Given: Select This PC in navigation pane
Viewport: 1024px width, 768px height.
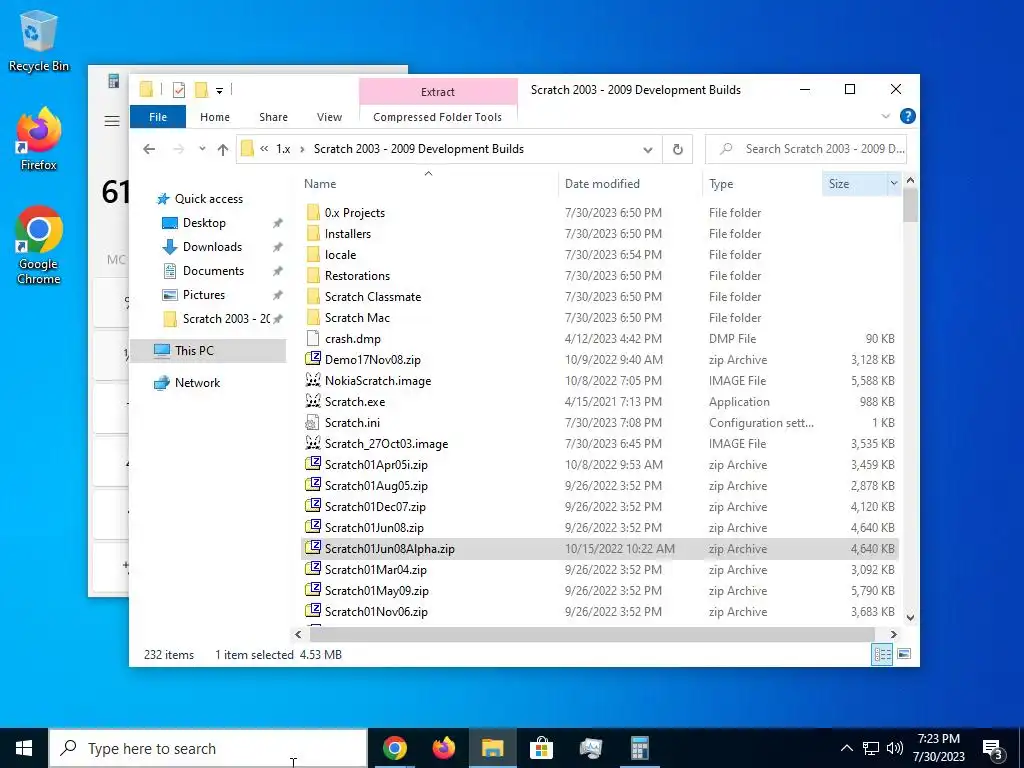Looking at the screenshot, I should coord(208,351).
